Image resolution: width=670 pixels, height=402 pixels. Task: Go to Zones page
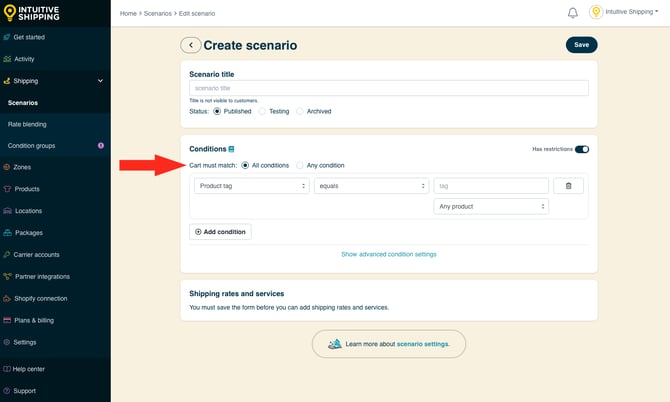click(22, 167)
